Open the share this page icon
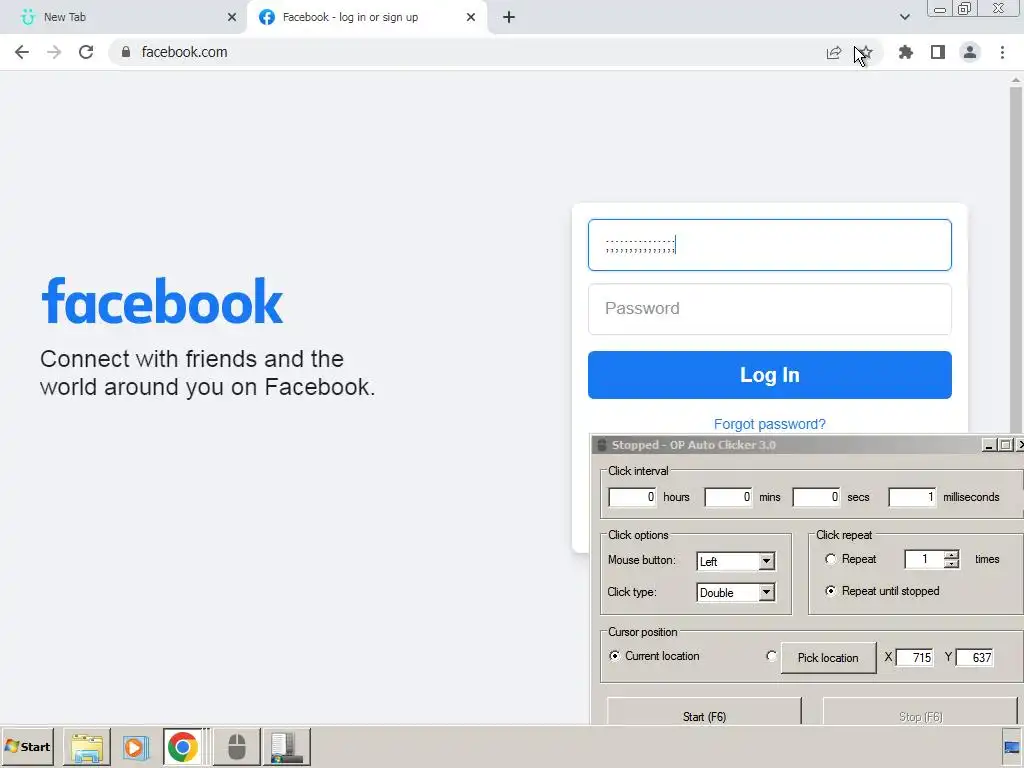The image size is (1024, 768). 833,53
